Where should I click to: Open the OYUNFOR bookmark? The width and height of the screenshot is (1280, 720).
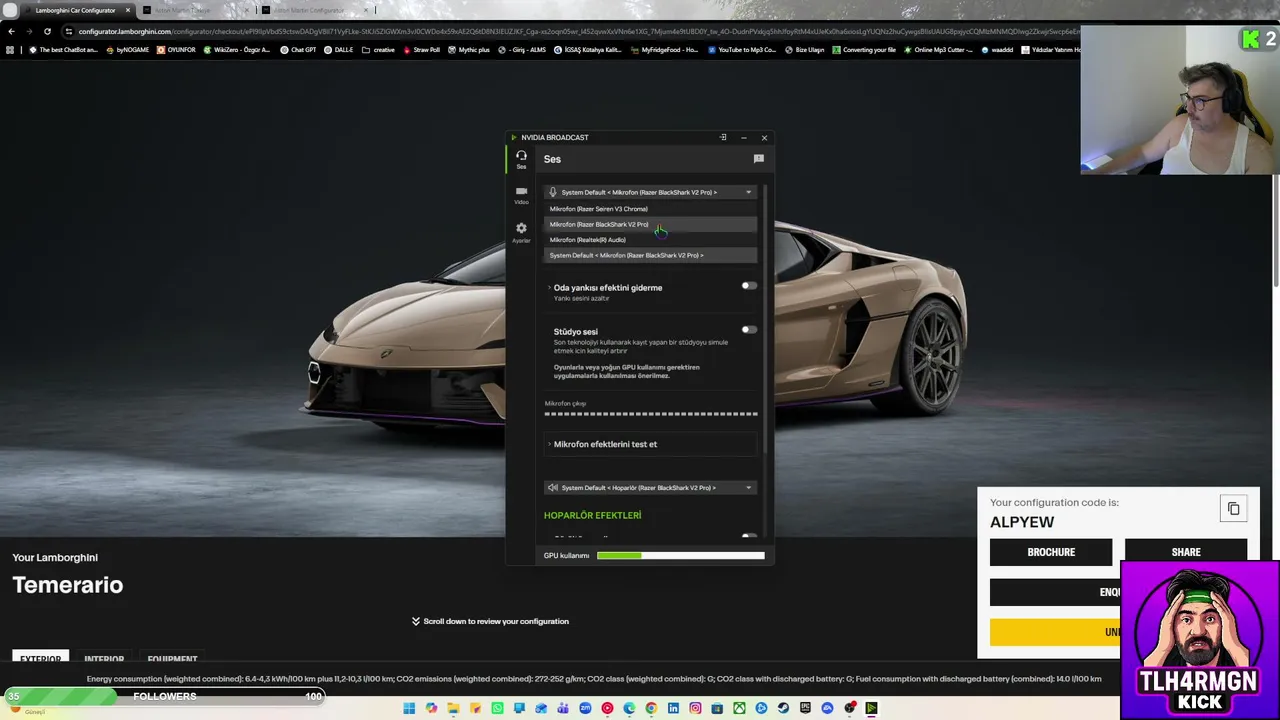pyautogui.click(x=177, y=49)
